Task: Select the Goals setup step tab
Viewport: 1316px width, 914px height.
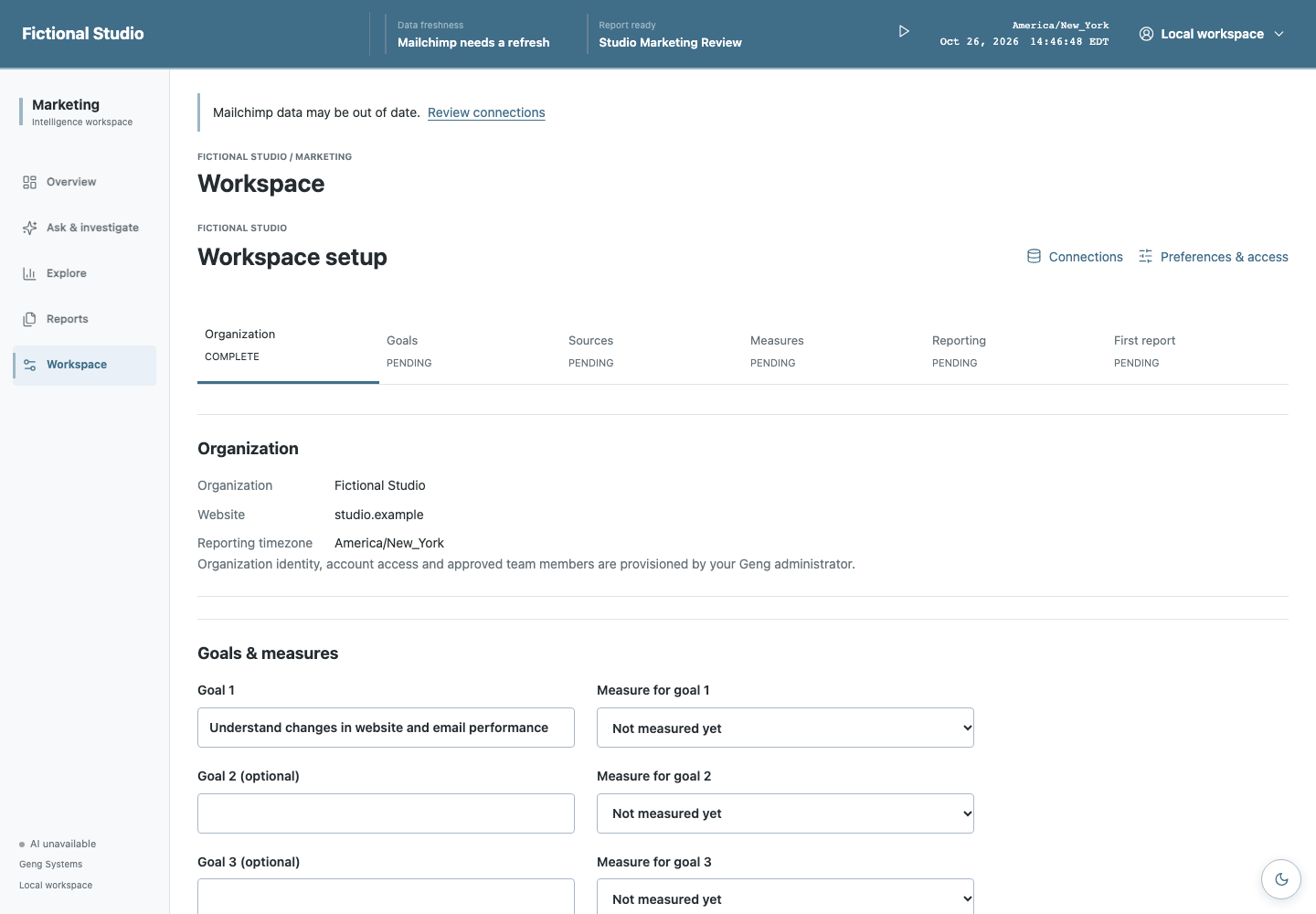Action: 470,351
